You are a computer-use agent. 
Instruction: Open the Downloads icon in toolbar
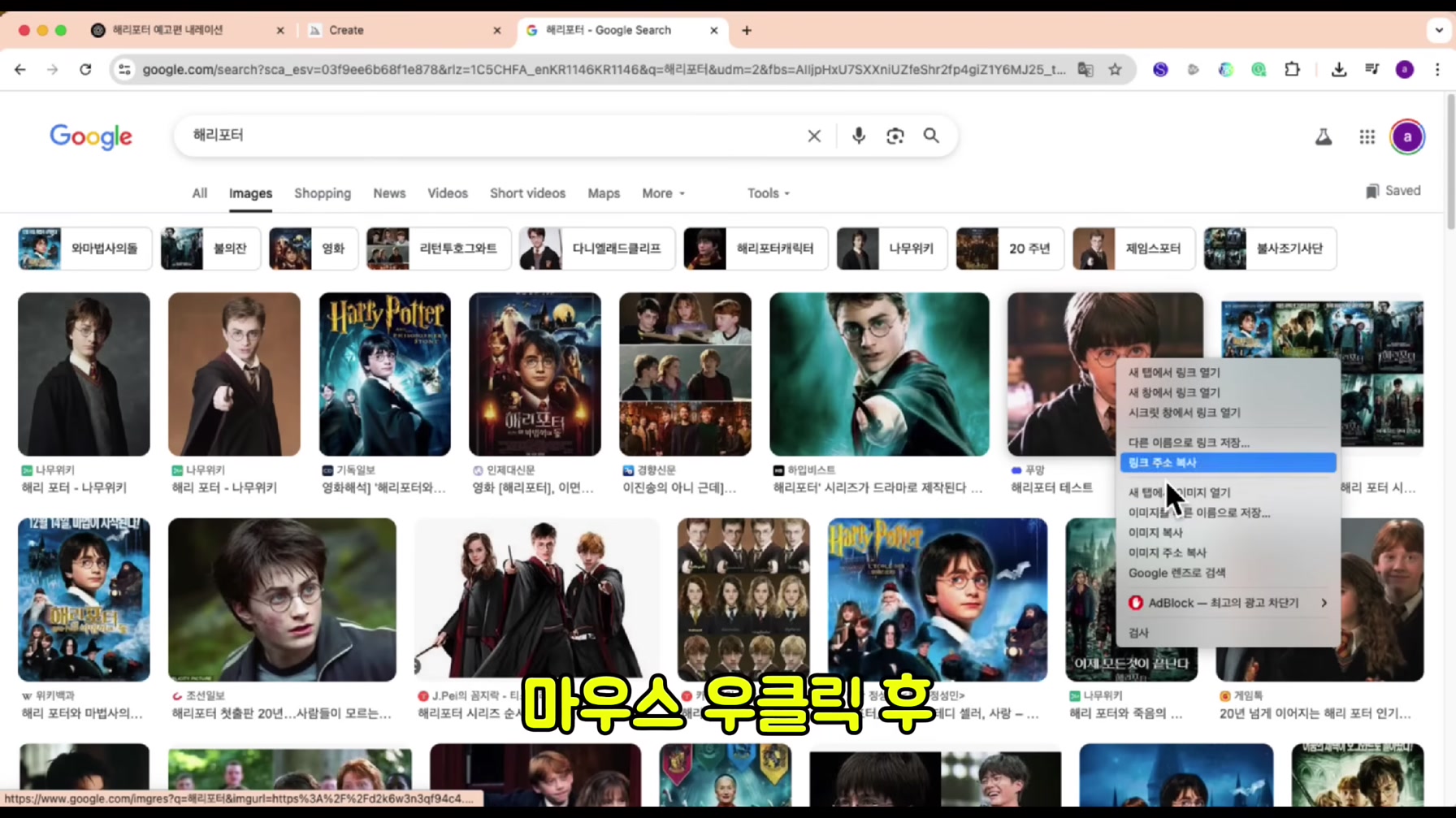1339,70
